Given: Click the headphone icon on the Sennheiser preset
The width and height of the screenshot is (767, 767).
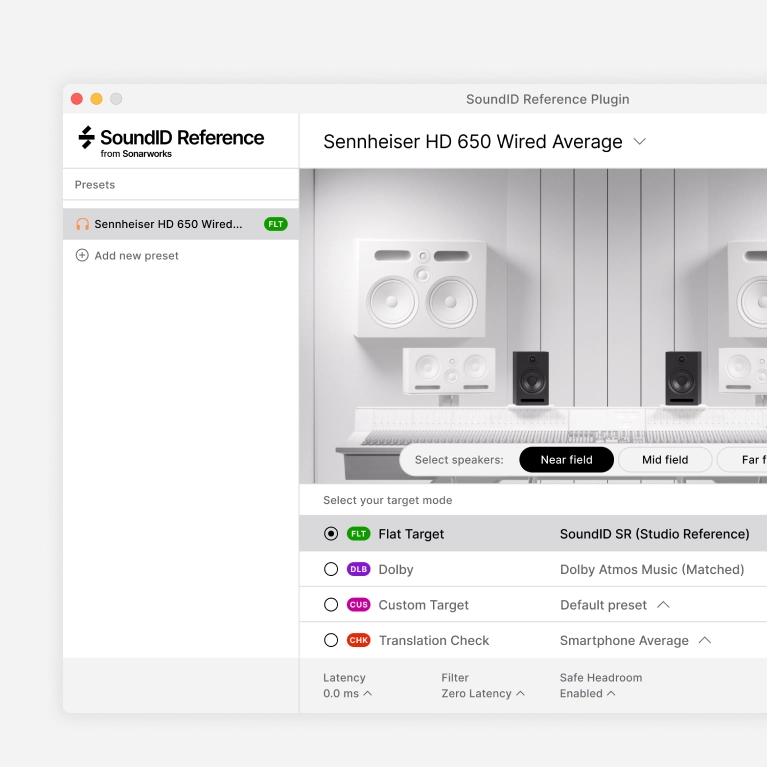Looking at the screenshot, I should point(82,224).
